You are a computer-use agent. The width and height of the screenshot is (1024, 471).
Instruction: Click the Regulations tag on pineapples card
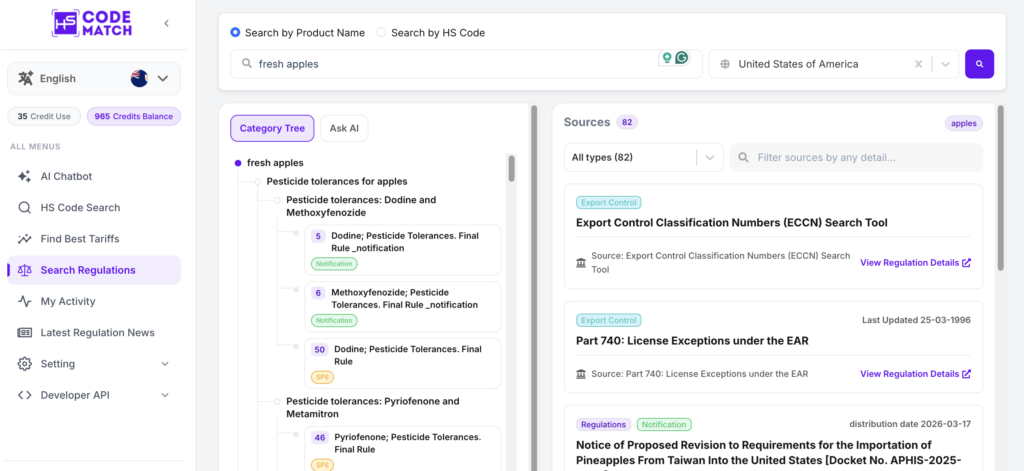point(603,425)
